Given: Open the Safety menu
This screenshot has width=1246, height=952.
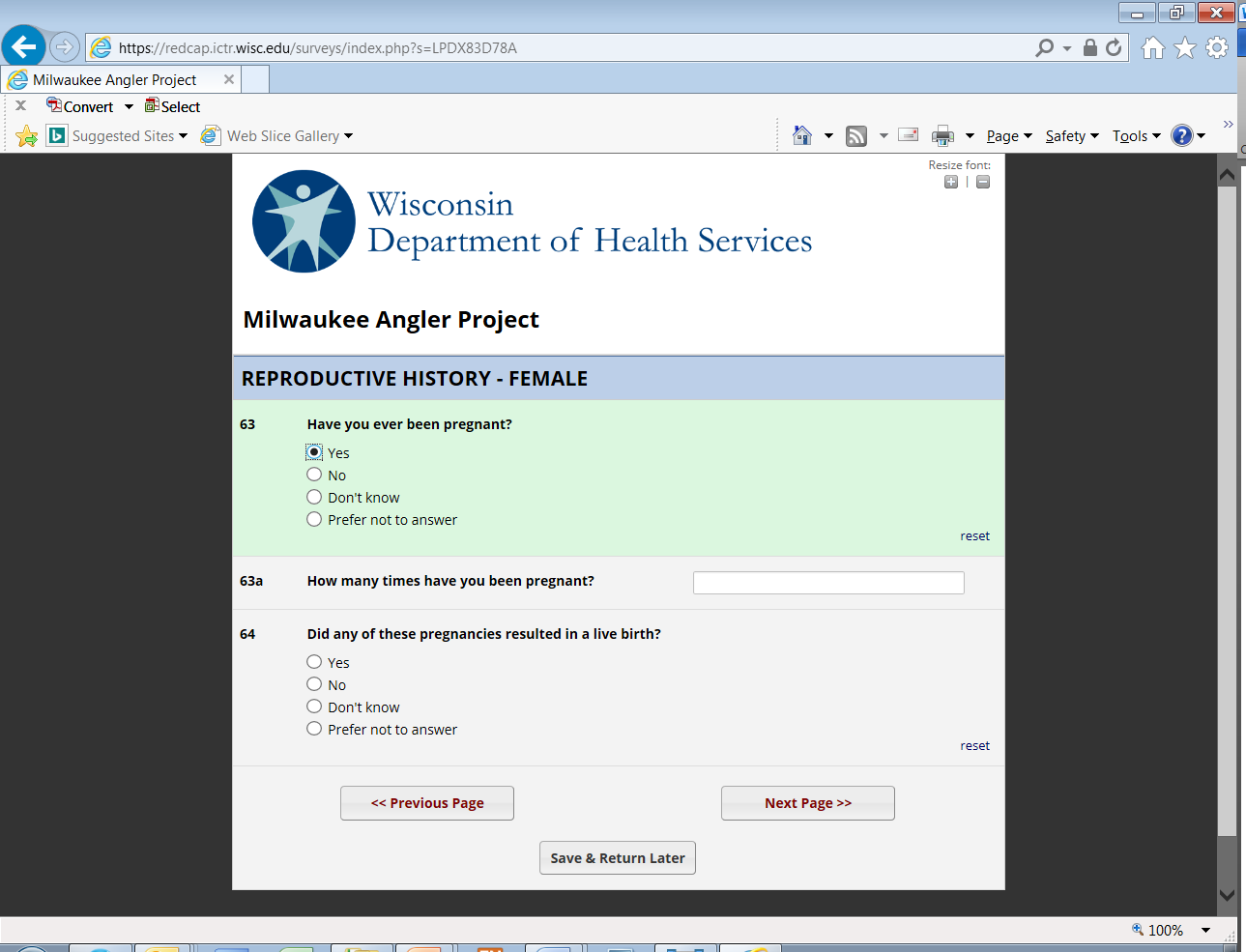Looking at the screenshot, I should [x=1072, y=136].
